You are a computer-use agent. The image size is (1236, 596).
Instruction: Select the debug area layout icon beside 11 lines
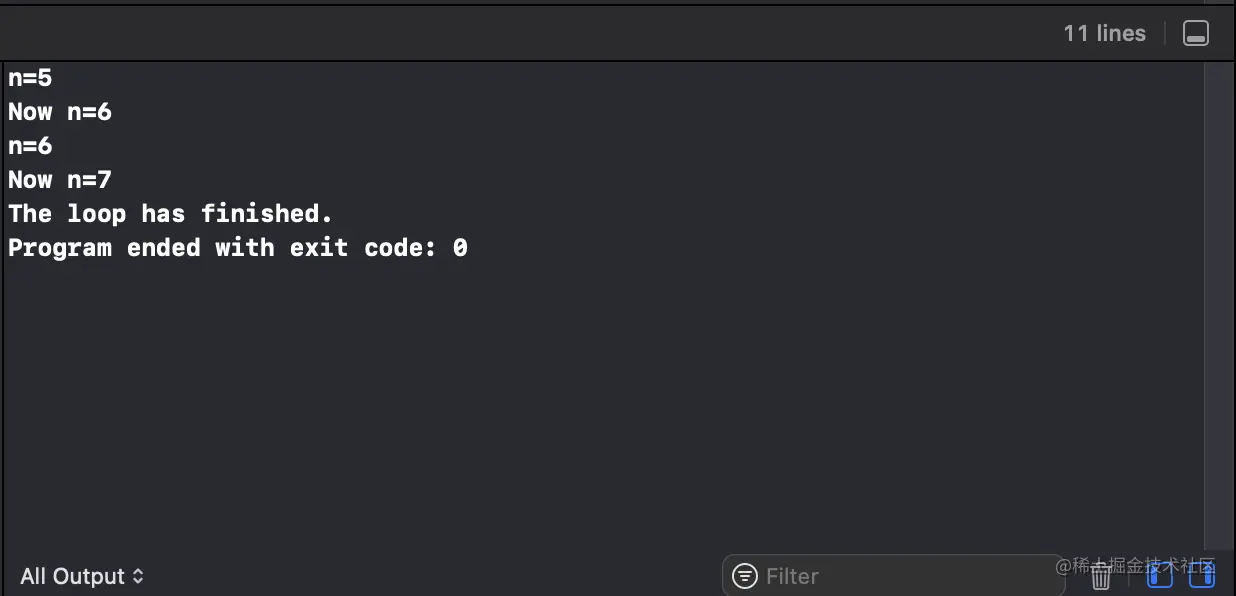(x=1195, y=32)
